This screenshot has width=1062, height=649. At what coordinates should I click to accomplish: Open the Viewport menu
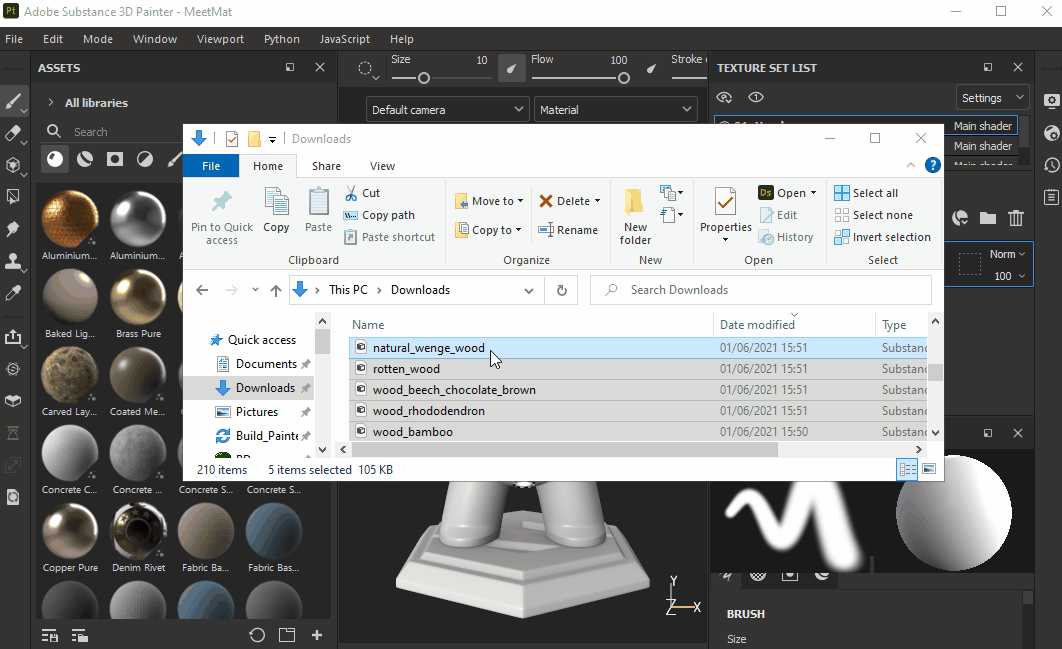pyautogui.click(x=220, y=39)
